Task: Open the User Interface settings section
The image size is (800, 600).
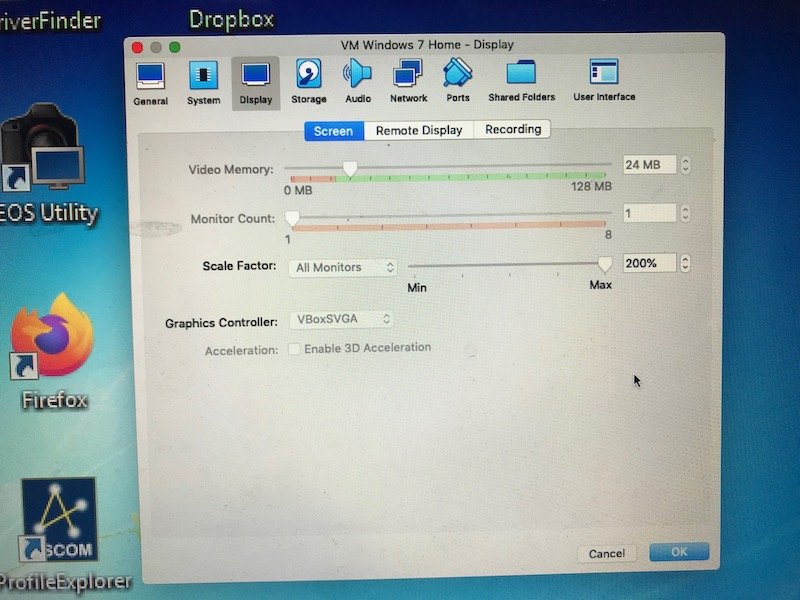Action: [604, 80]
